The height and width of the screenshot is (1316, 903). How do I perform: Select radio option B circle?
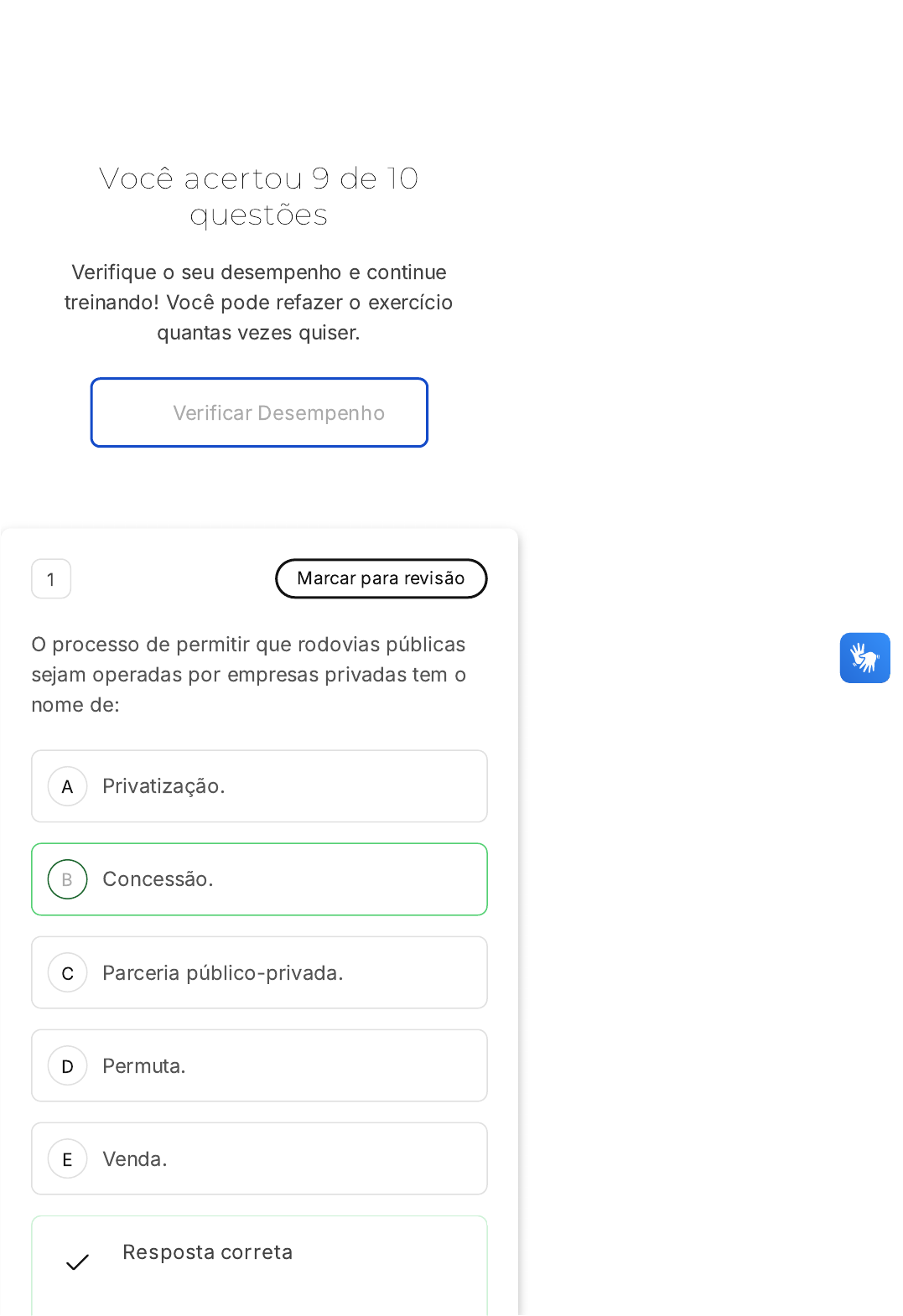click(x=68, y=879)
